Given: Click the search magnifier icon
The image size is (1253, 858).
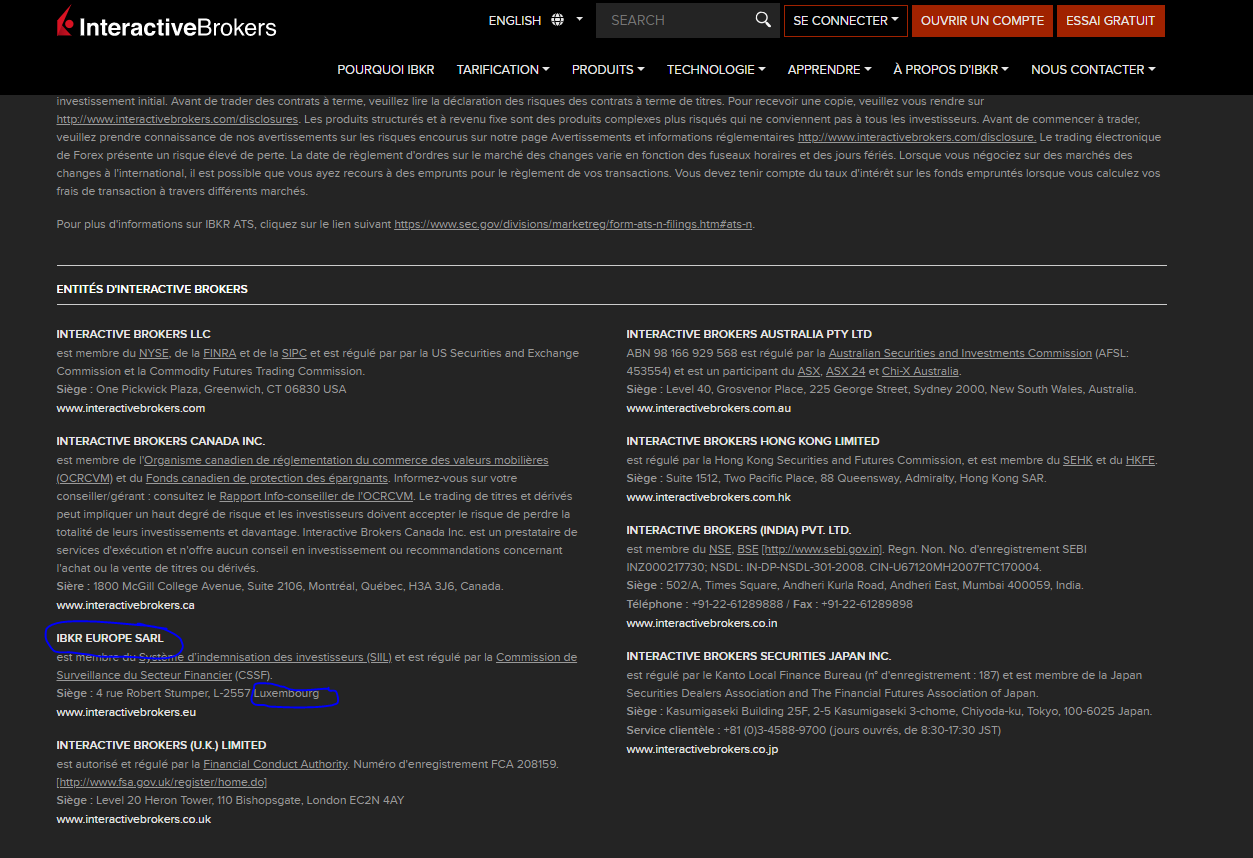Looking at the screenshot, I should (x=763, y=20).
